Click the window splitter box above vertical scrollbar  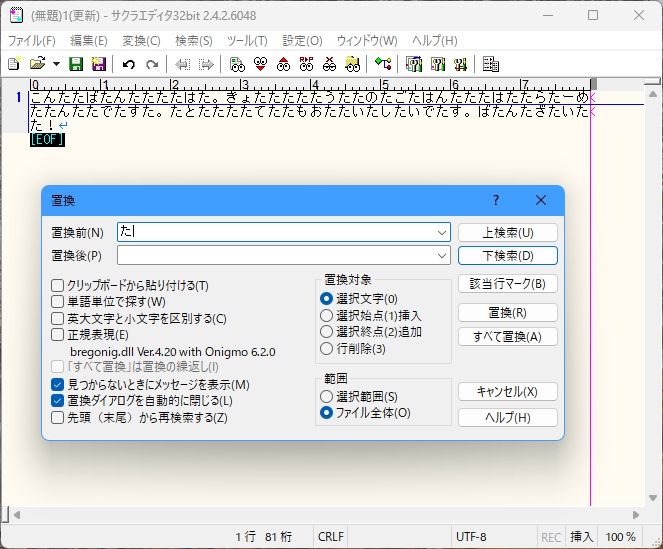pos(653,81)
